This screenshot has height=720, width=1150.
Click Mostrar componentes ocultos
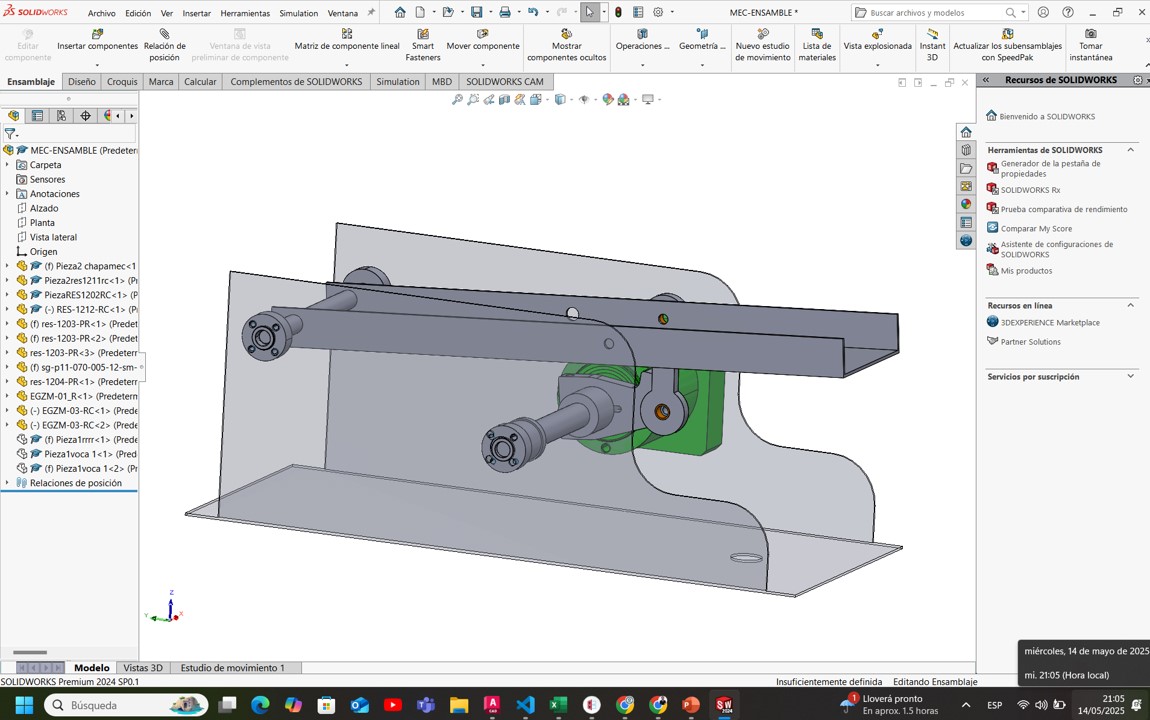566,45
